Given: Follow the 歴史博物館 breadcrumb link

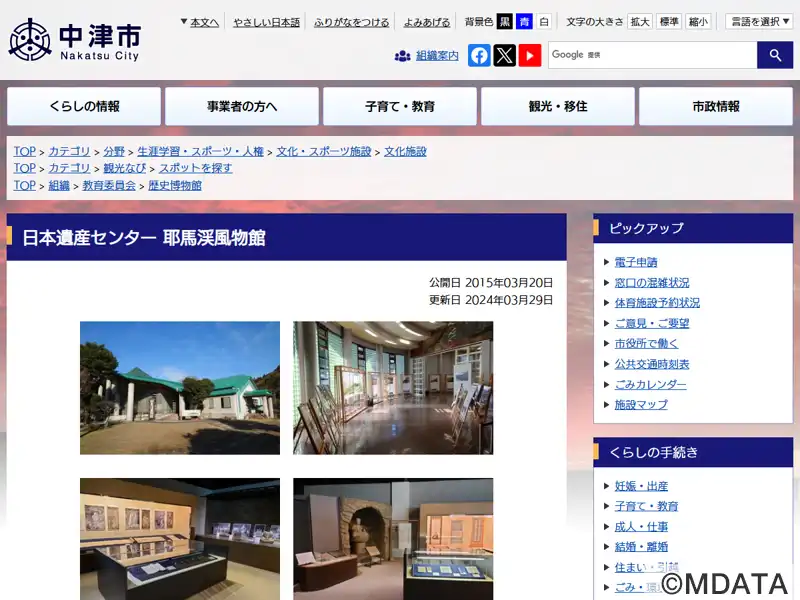Looking at the screenshot, I should [x=175, y=186].
